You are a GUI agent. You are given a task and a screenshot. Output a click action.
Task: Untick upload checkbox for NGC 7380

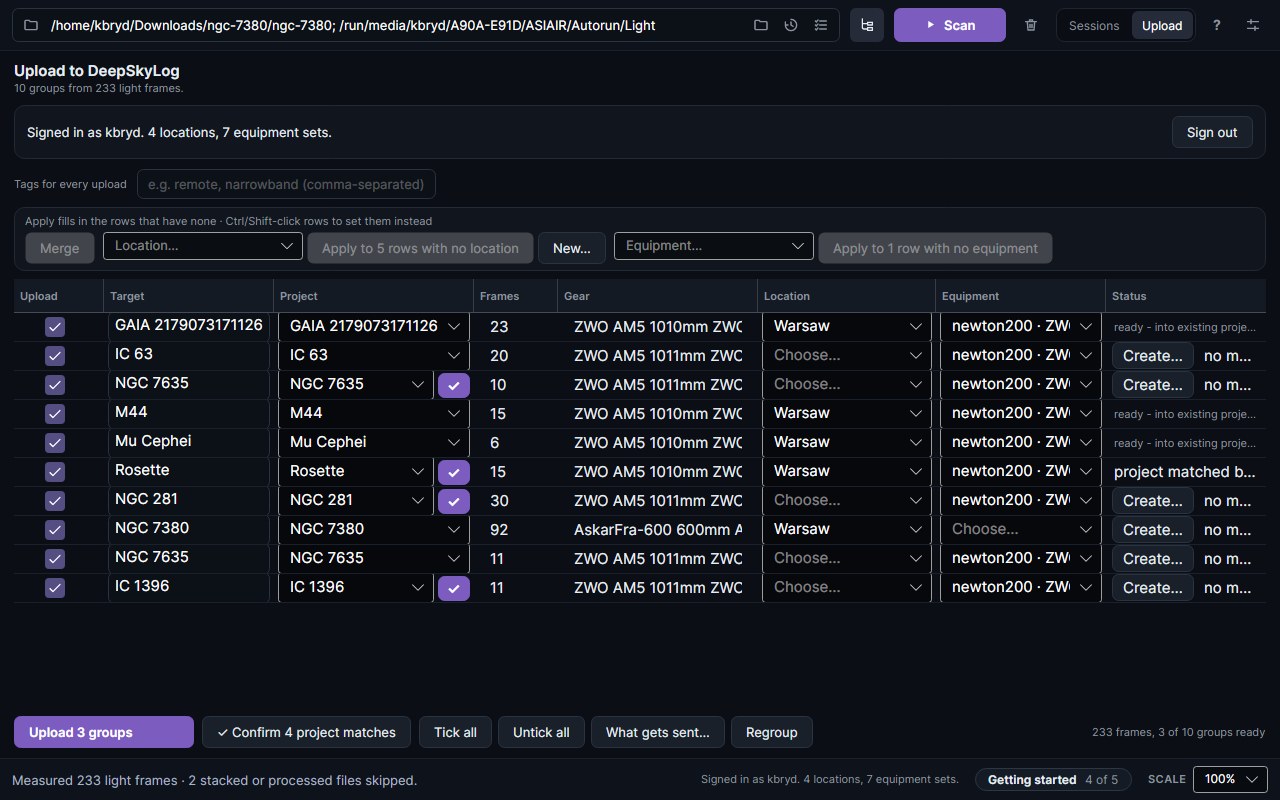click(55, 530)
